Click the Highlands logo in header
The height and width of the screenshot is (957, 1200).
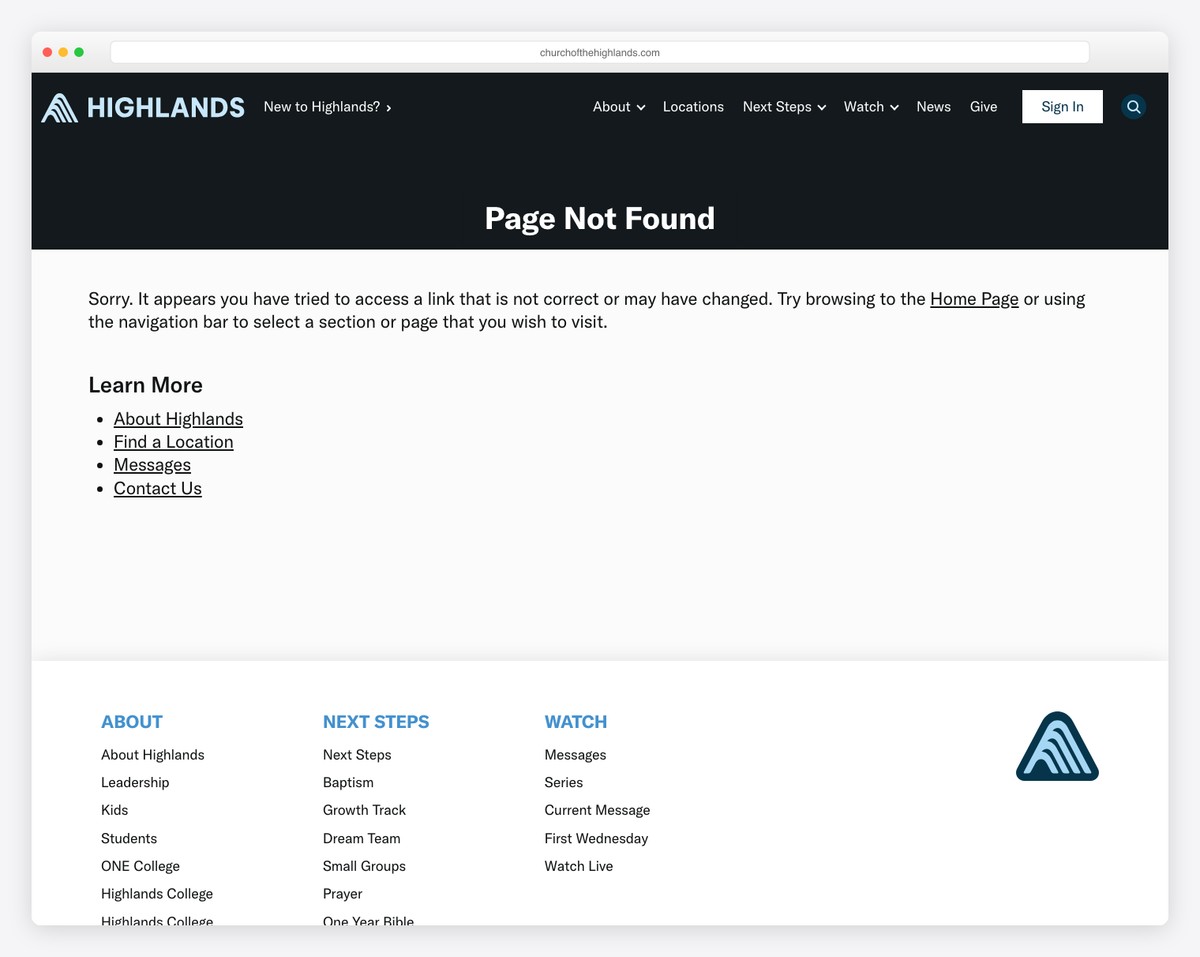point(143,107)
